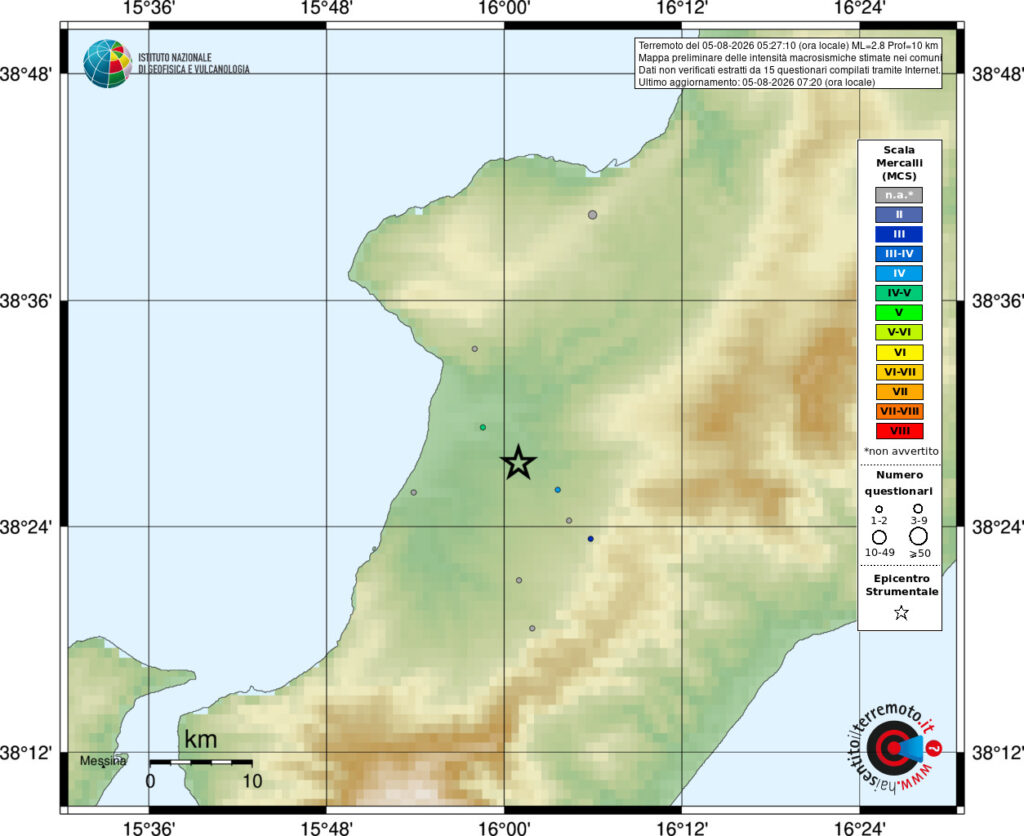Select the light blue IV intensity map marker
1024x836 pixels.
coord(558,490)
